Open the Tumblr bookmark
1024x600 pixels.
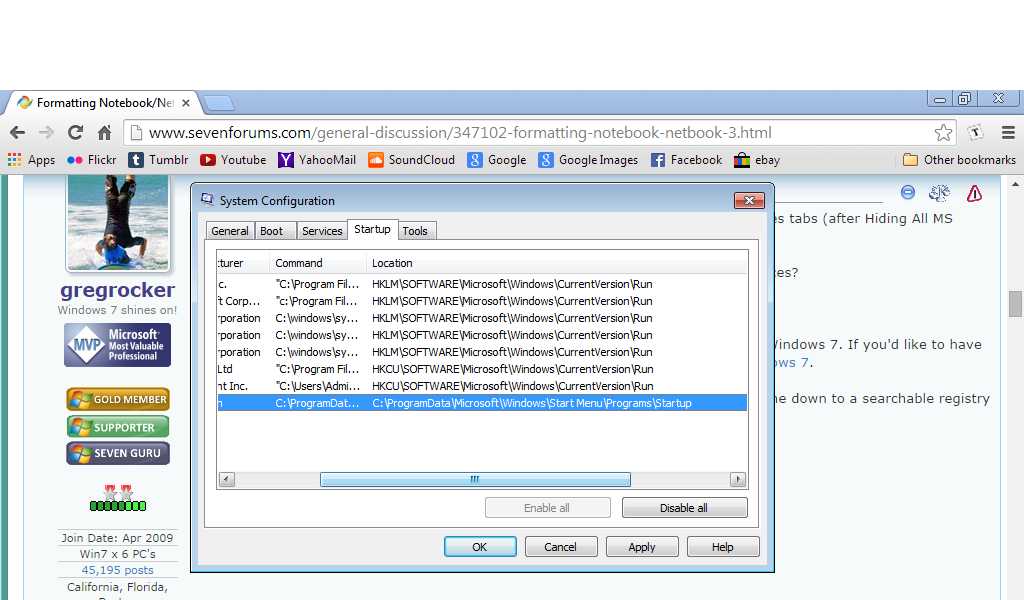pos(159,160)
